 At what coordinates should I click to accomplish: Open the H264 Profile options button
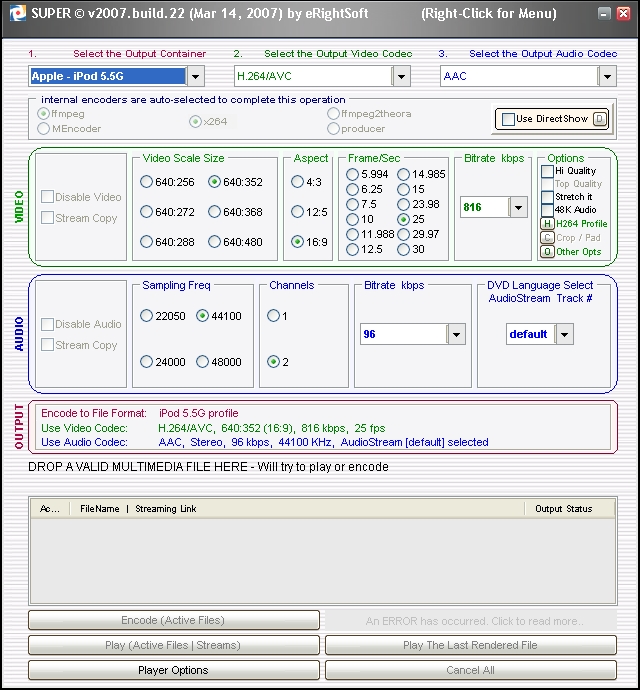click(x=547, y=224)
